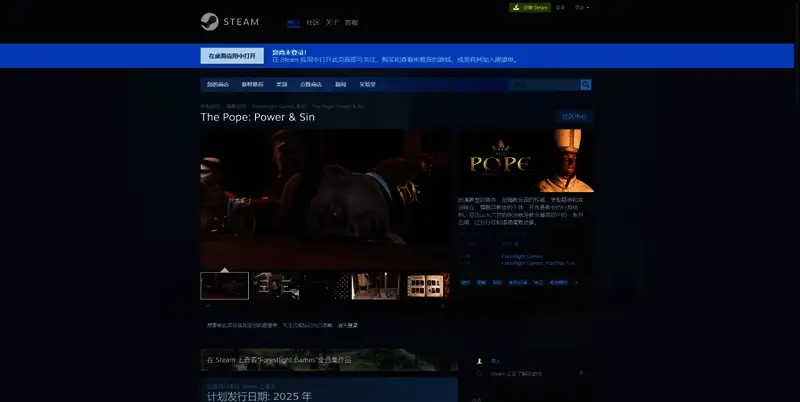Click the search magnifier icon in store bar
The height and width of the screenshot is (402, 800).
pos(586,85)
